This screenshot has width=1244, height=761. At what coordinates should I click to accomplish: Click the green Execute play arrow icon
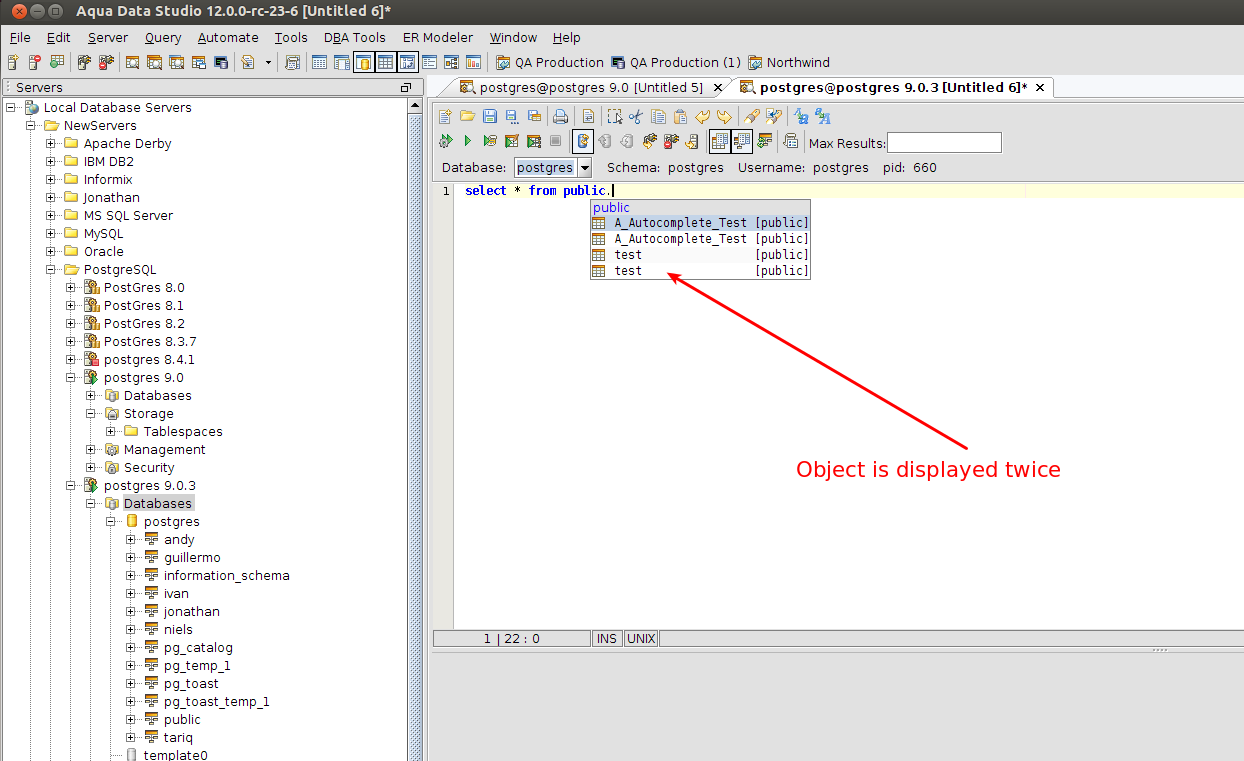pos(467,142)
